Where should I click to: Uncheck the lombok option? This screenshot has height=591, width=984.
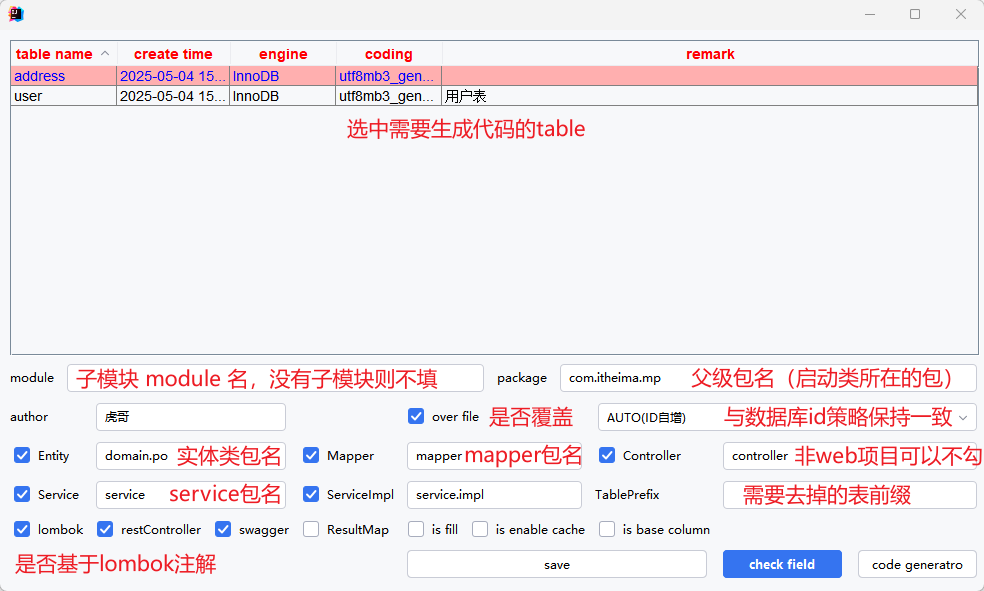point(22,529)
